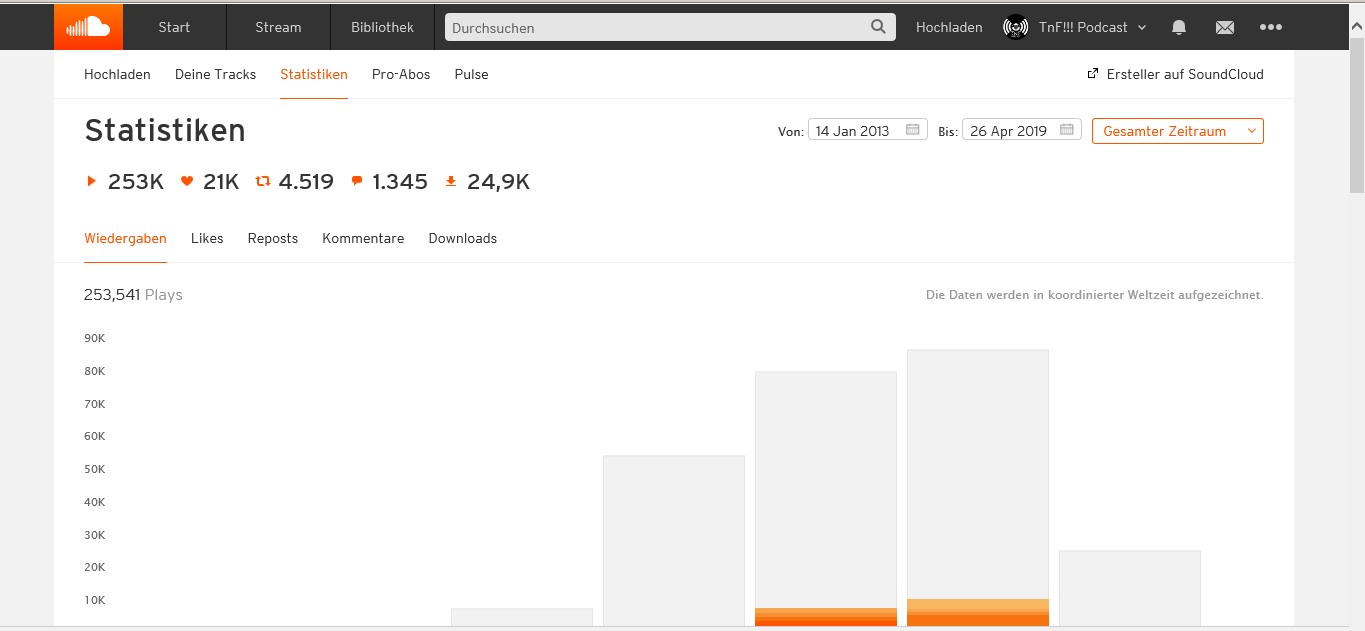Select the Statistiken tab
The image size is (1365, 631).
coord(314,74)
